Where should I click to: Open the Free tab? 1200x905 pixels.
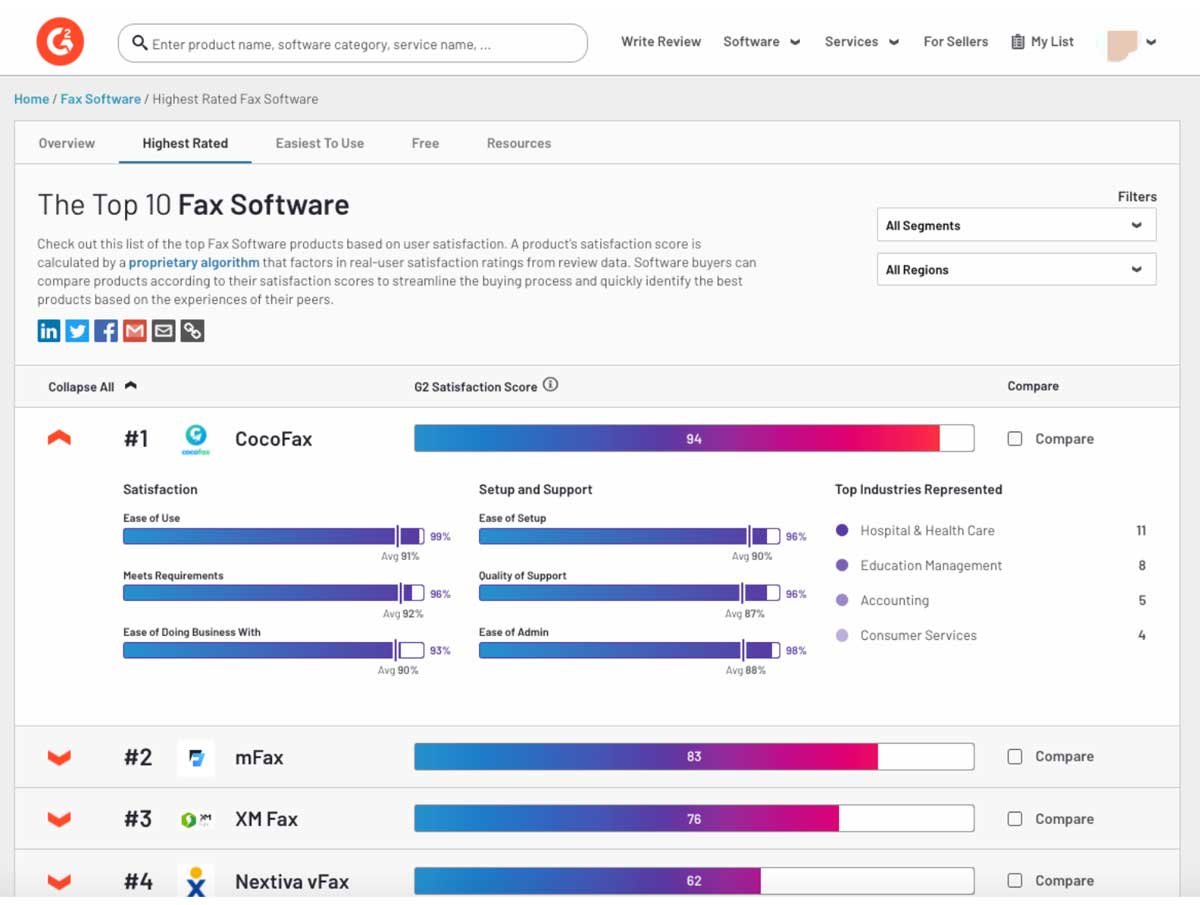pos(425,143)
